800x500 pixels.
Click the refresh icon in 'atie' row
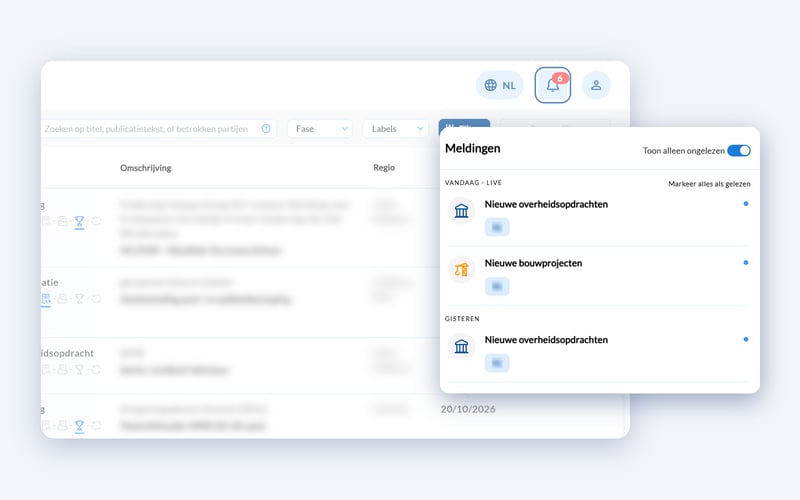tap(96, 298)
